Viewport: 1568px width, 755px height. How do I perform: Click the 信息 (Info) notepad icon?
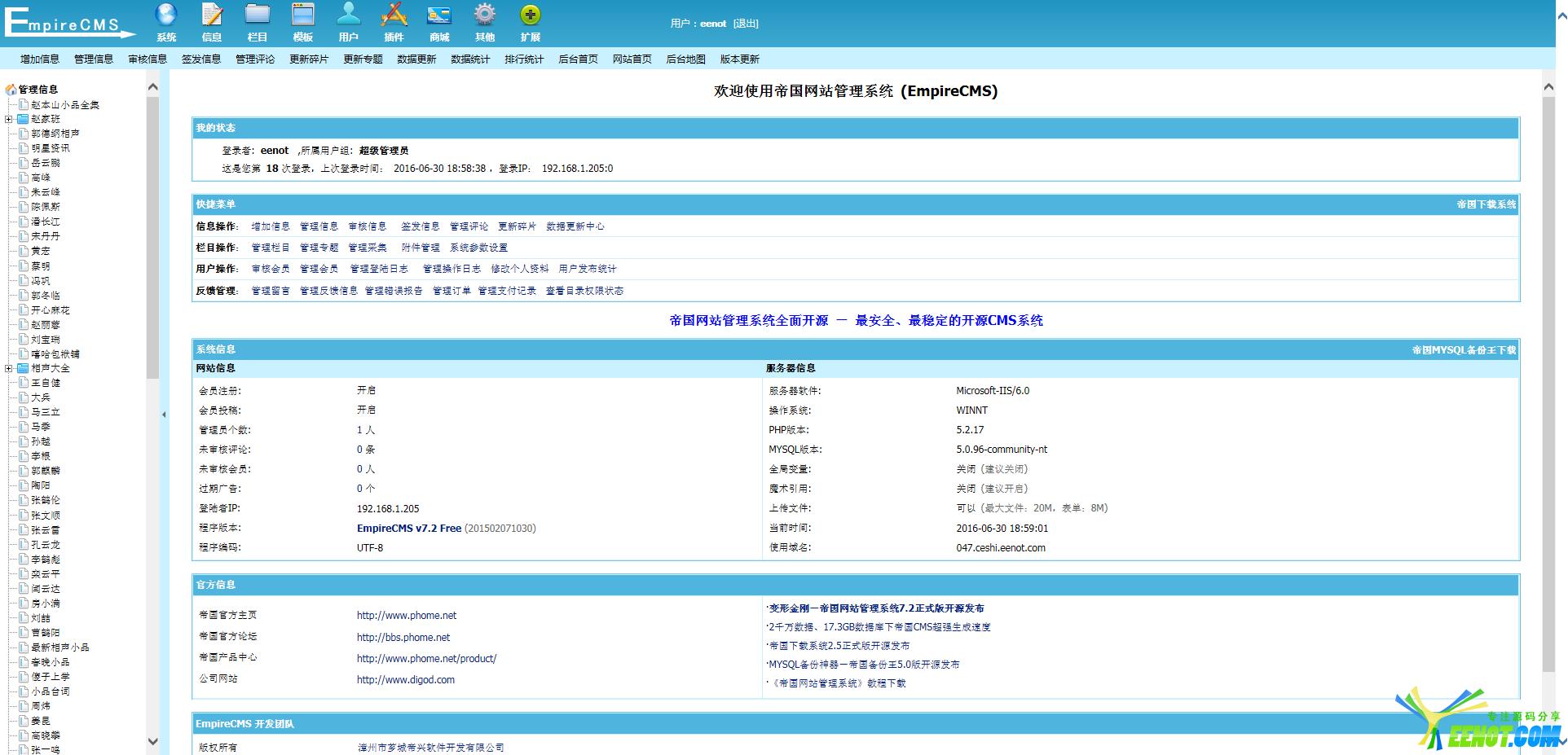(212, 15)
